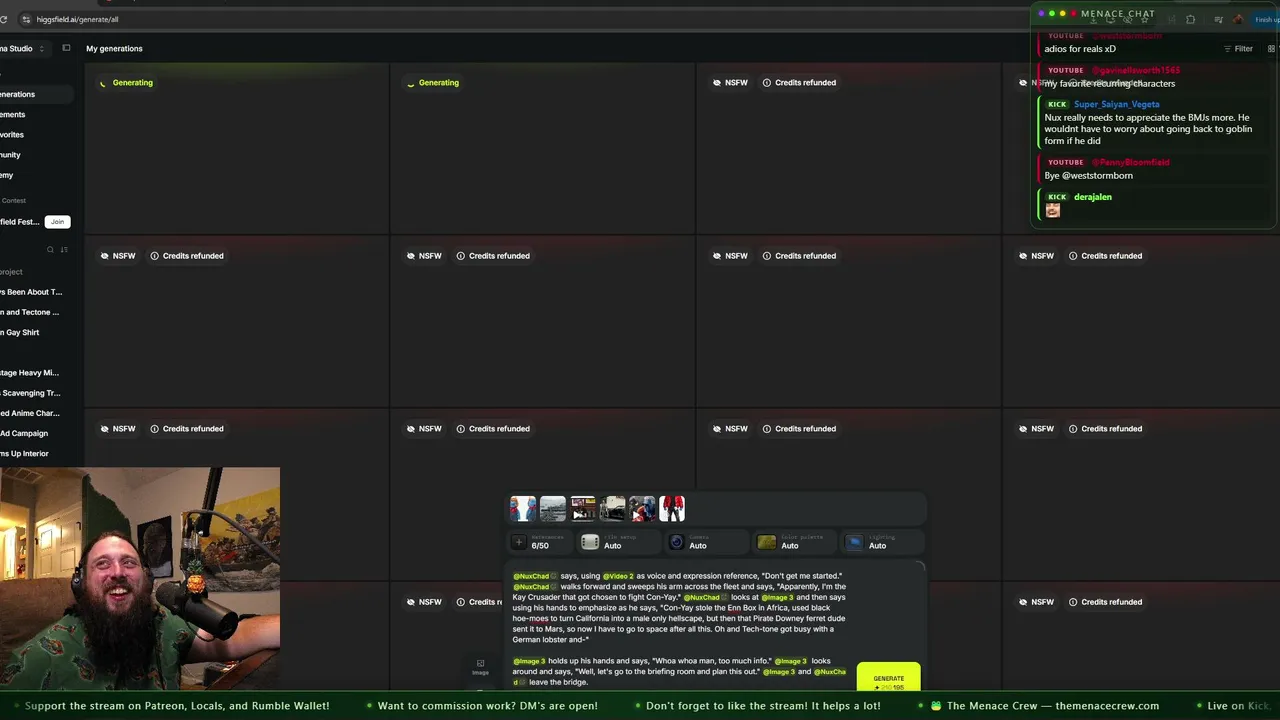
Task: Click the second gray landscape reference thumbnail
Action: click(x=553, y=509)
